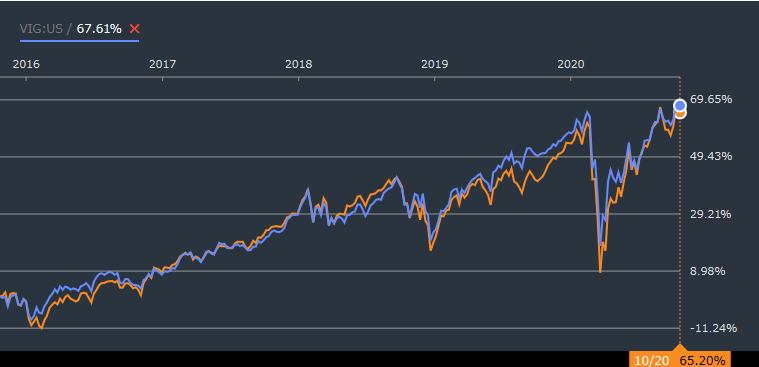Jump to 2019 on the time axis
This screenshot has width=759, height=367.
point(435,64)
